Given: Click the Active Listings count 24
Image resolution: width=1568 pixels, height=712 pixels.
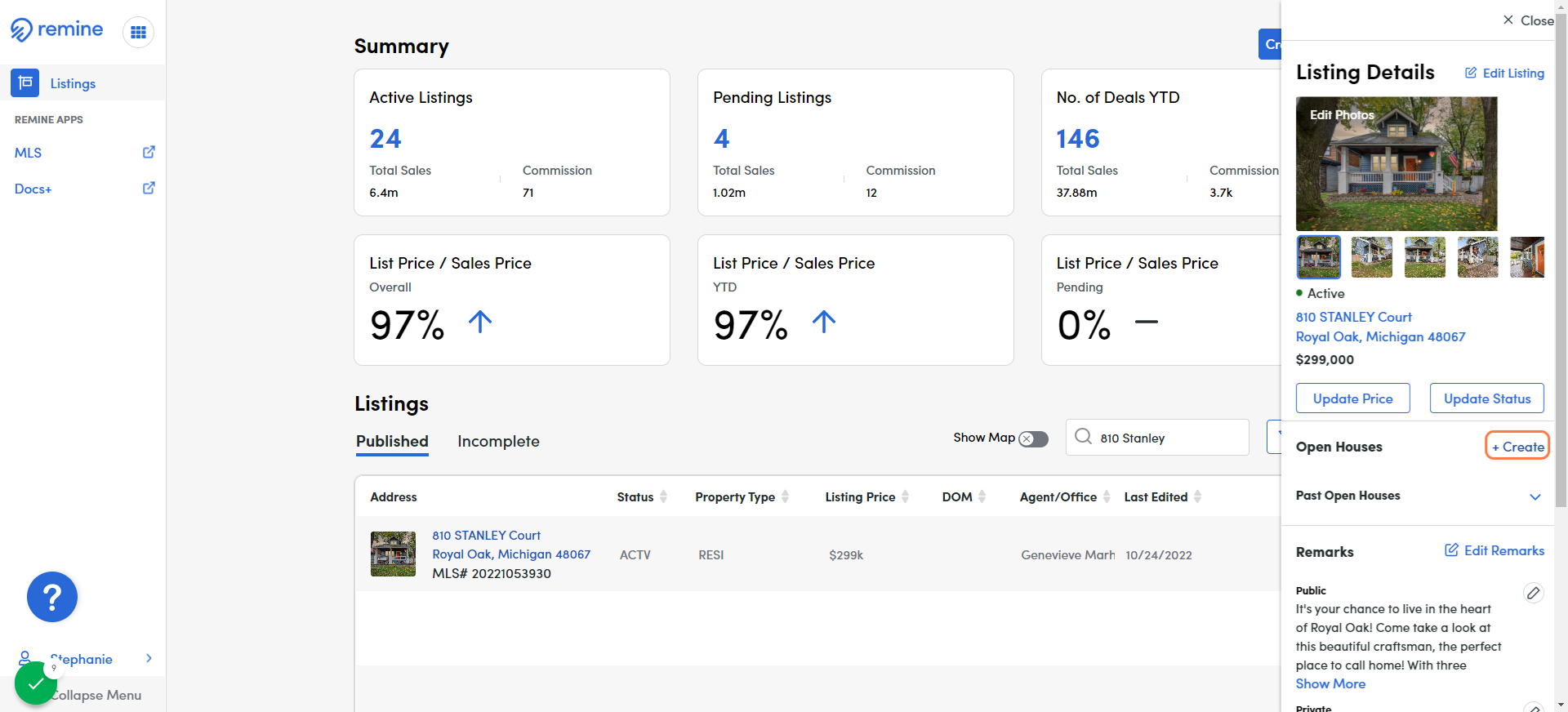Looking at the screenshot, I should [385, 139].
